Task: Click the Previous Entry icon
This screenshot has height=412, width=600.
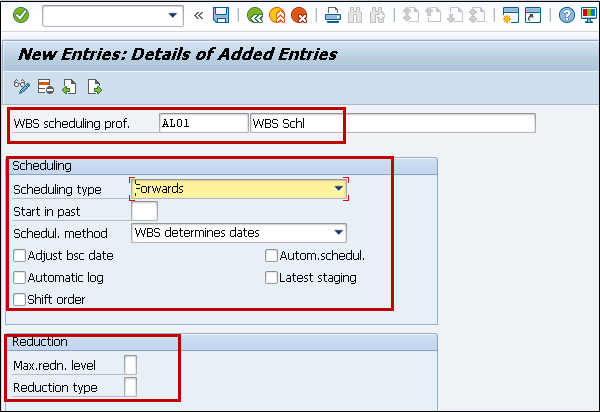Action: (x=69, y=87)
